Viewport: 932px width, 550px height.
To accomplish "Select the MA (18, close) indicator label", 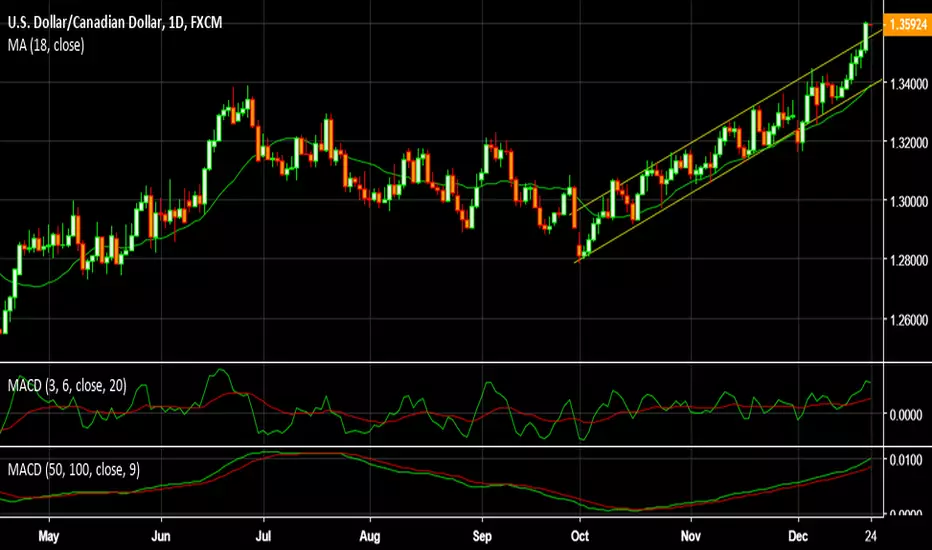I will 46,45.
